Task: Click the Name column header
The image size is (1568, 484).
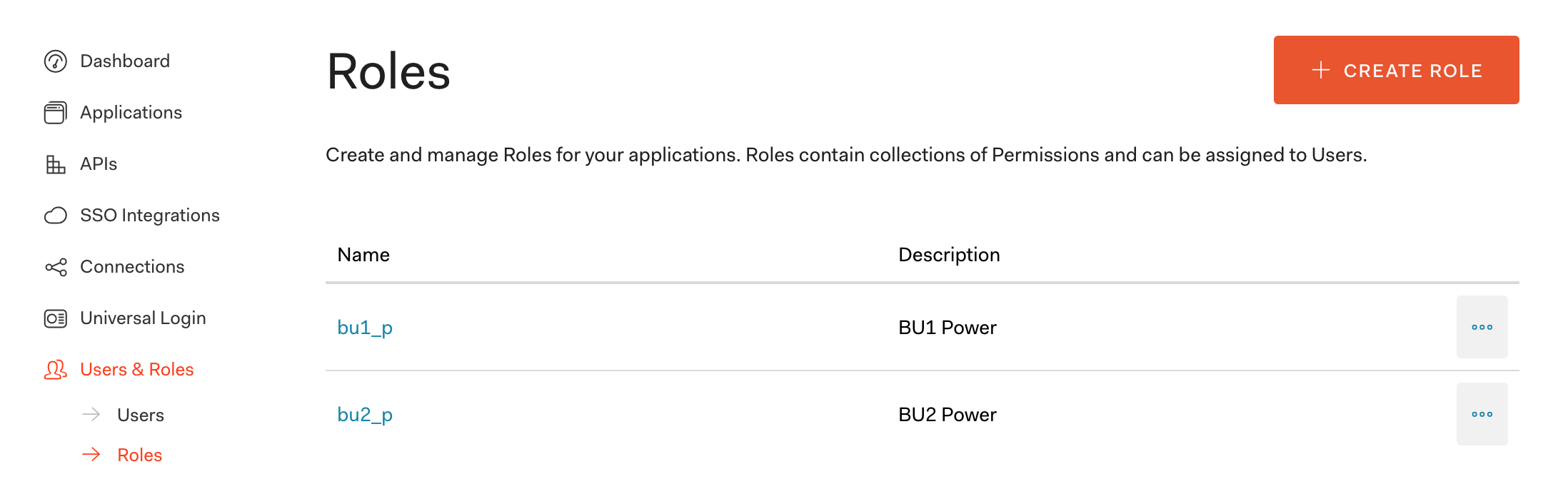Action: 363,255
